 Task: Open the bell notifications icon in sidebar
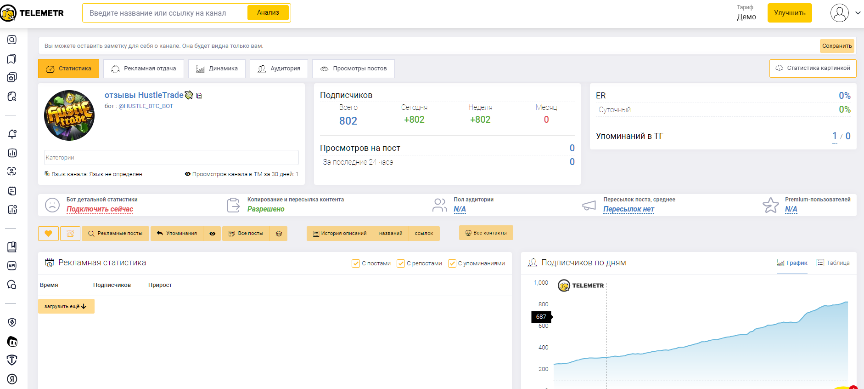pyautogui.click(x=12, y=133)
